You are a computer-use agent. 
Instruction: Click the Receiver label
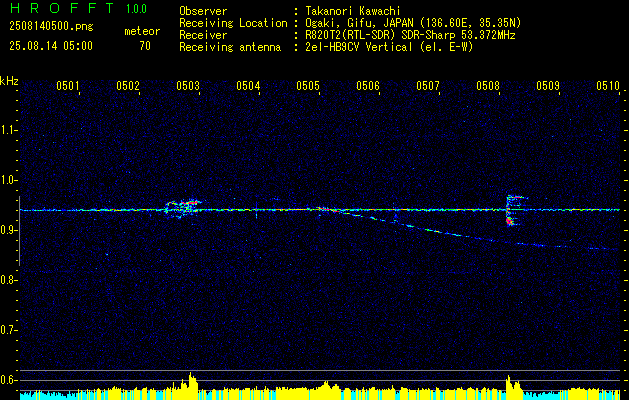click(x=203, y=35)
